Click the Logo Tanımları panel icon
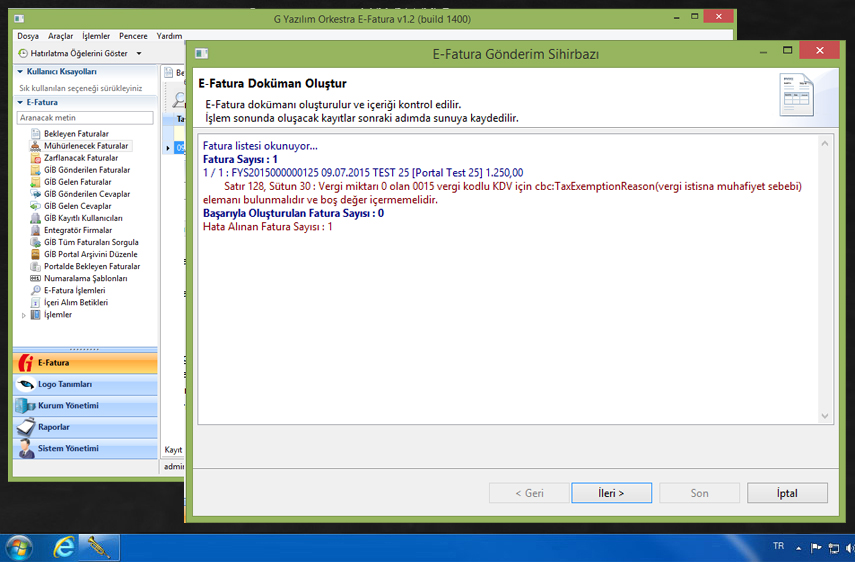Image resolution: width=855 pixels, height=562 pixels. coord(25,384)
